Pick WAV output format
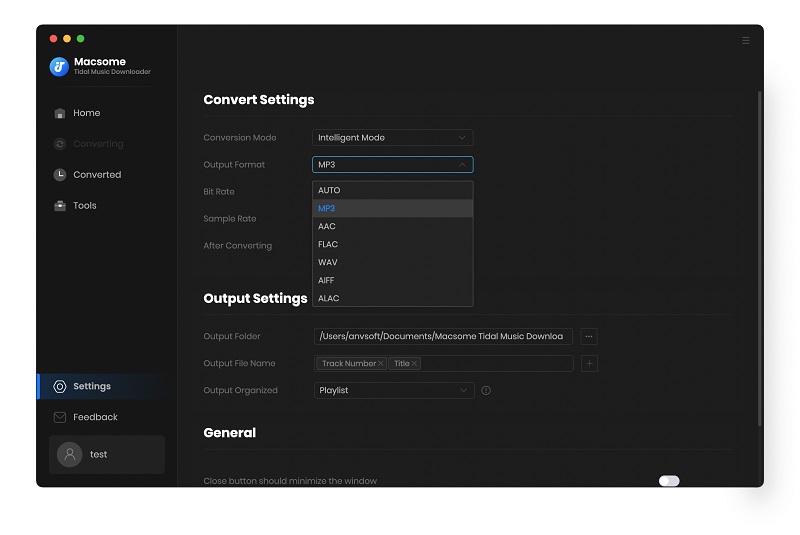The image size is (800, 535). (392, 262)
